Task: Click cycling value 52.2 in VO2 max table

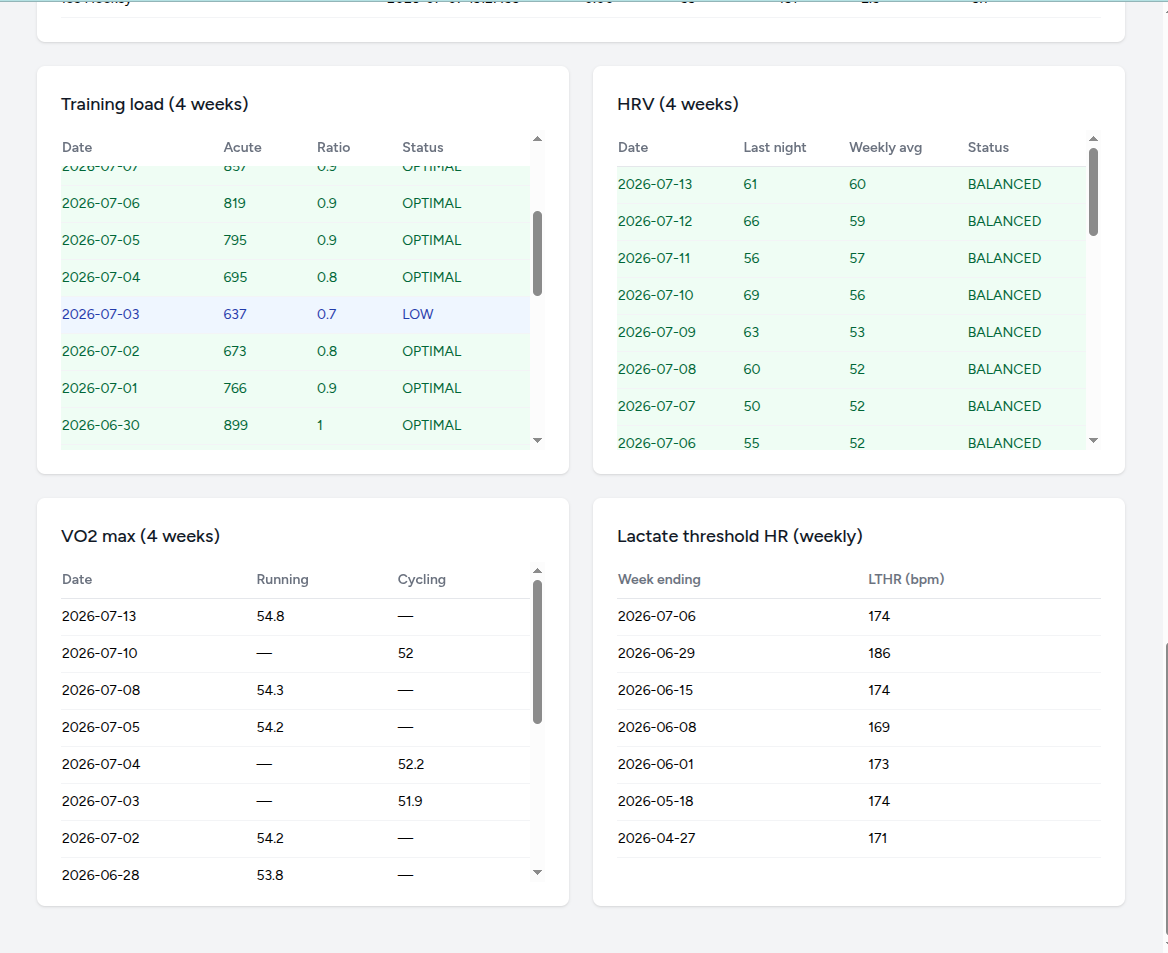Action: tap(410, 764)
